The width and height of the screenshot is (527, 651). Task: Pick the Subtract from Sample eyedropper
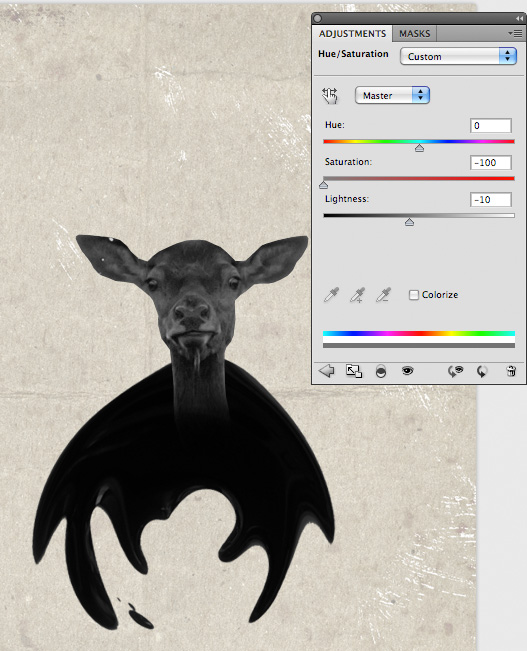[383, 295]
